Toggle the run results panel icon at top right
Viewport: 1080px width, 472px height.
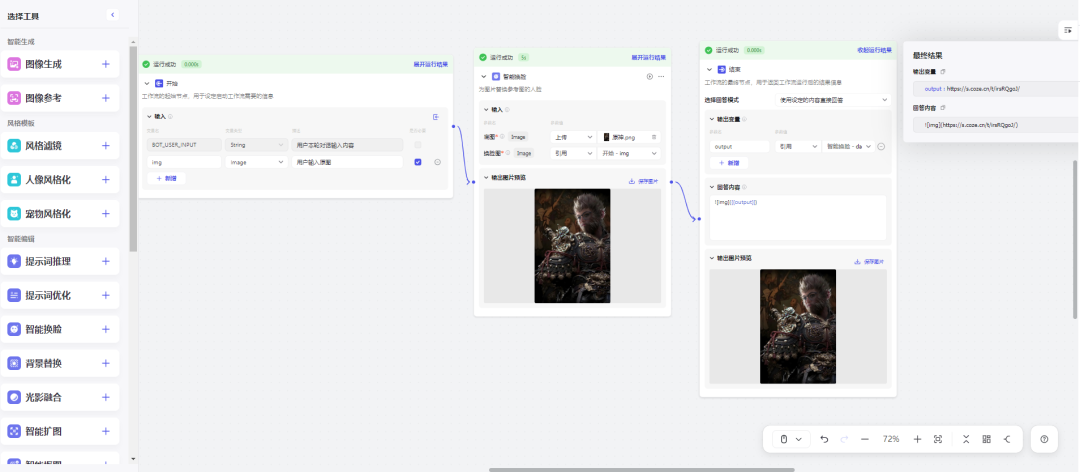pyautogui.click(x=1068, y=30)
